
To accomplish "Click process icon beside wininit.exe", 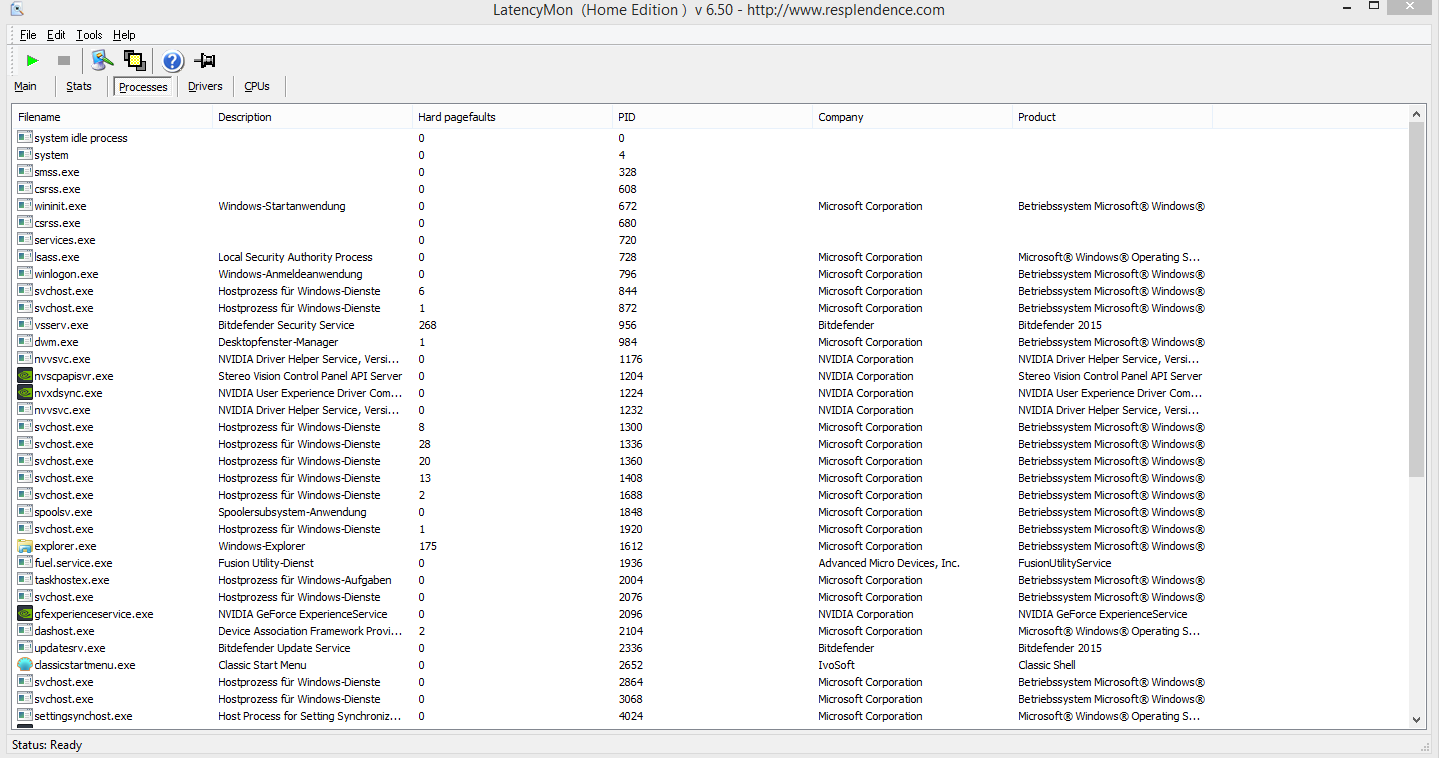I will (25, 206).
